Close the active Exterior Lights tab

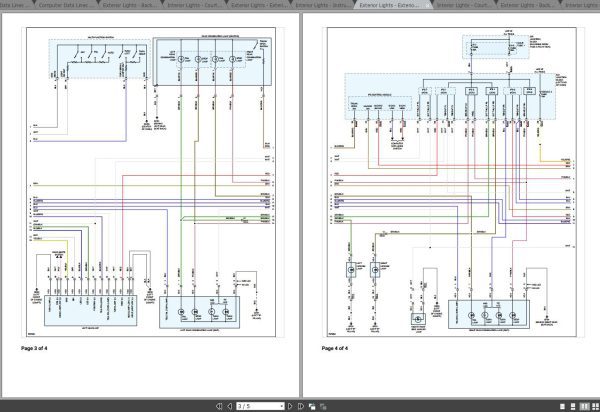pyautogui.click(x=428, y=5)
